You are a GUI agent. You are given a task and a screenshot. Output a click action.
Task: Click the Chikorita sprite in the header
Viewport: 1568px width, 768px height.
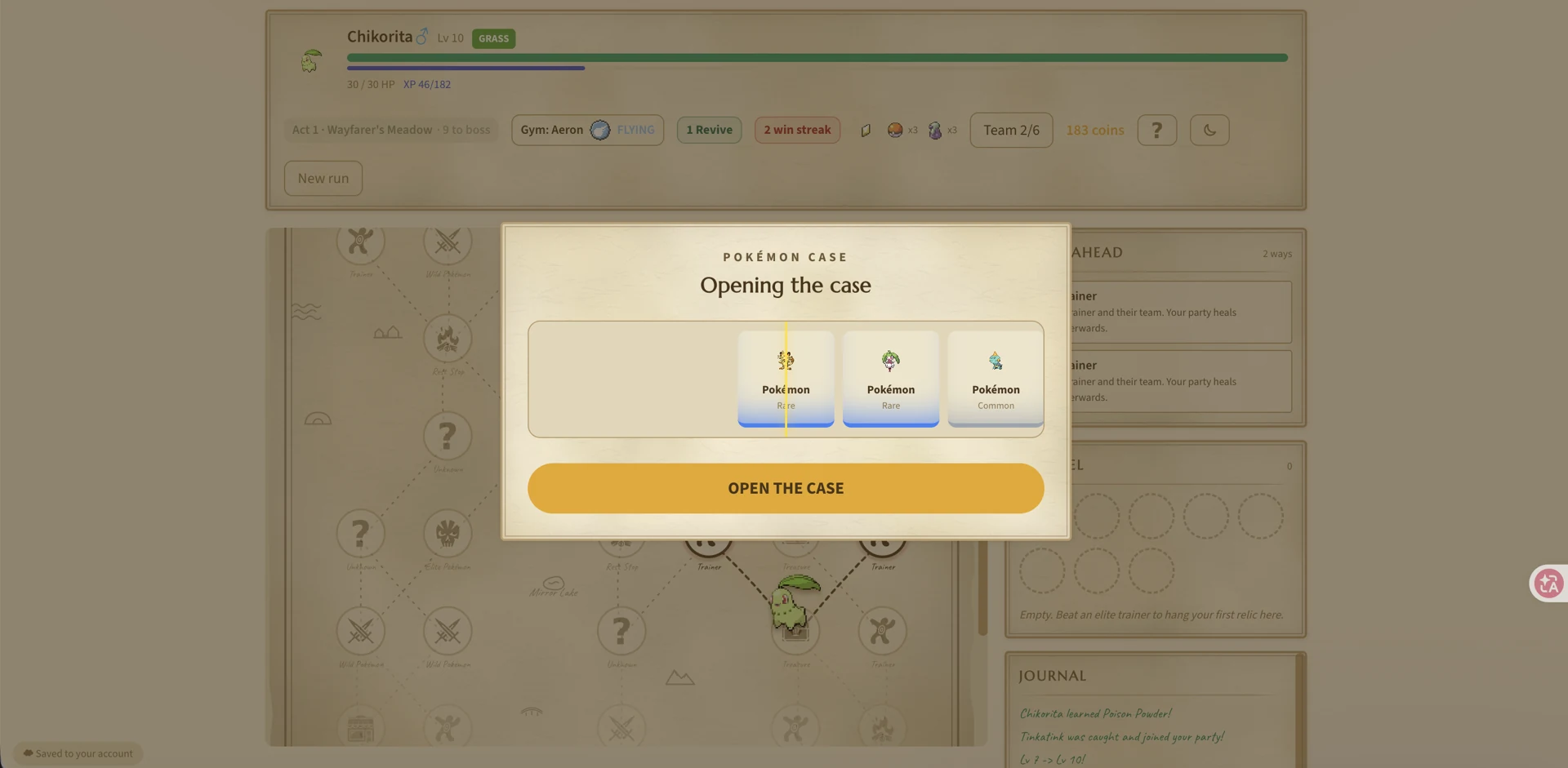pyautogui.click(x=310, y=60)
